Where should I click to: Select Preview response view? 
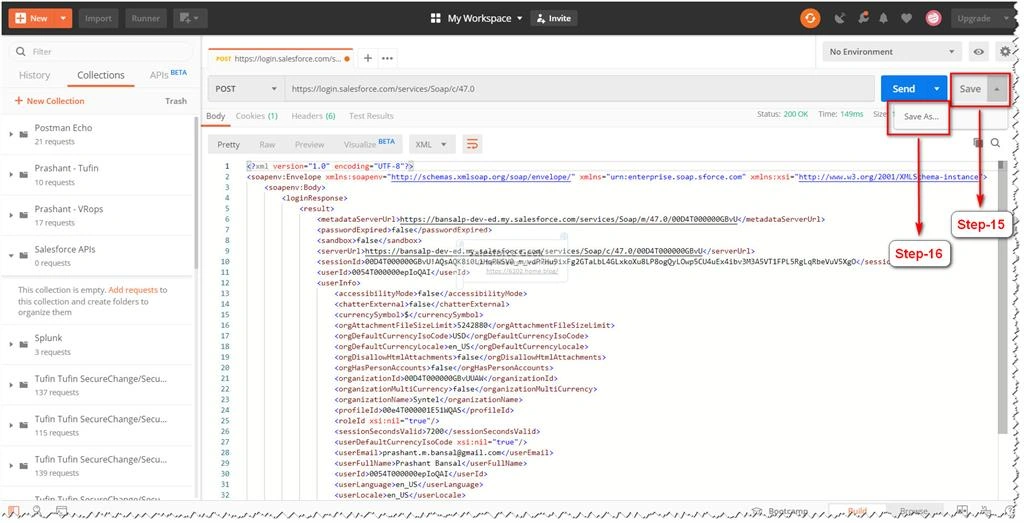(310, 144)
